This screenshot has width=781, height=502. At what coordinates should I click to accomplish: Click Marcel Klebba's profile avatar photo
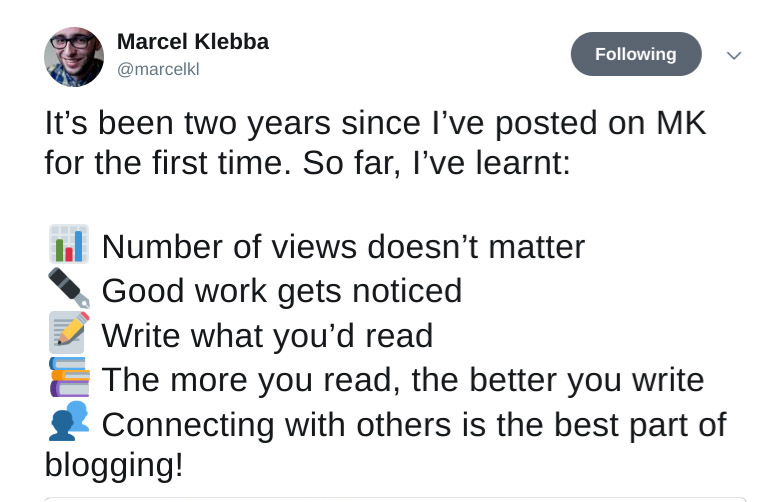click(x=74, y=57)
